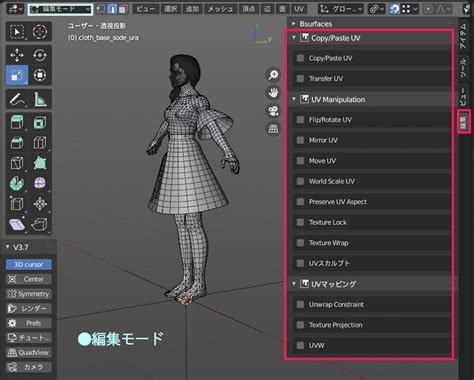Open the メッシュ menu

tap(220, 9)
